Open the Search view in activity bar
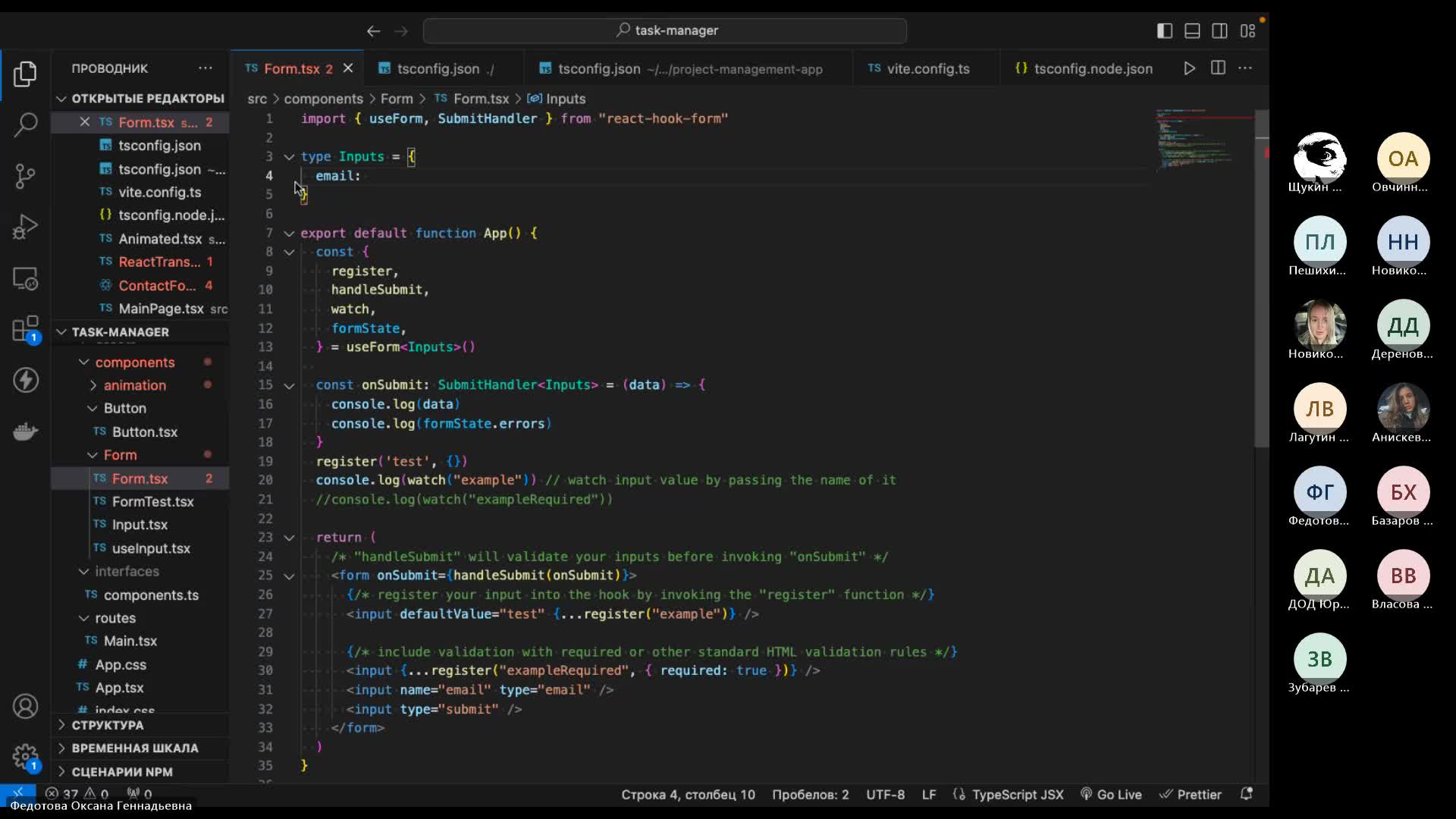Image resolution: width=1456 pixels, height=819 pixels. pos(25,125)
